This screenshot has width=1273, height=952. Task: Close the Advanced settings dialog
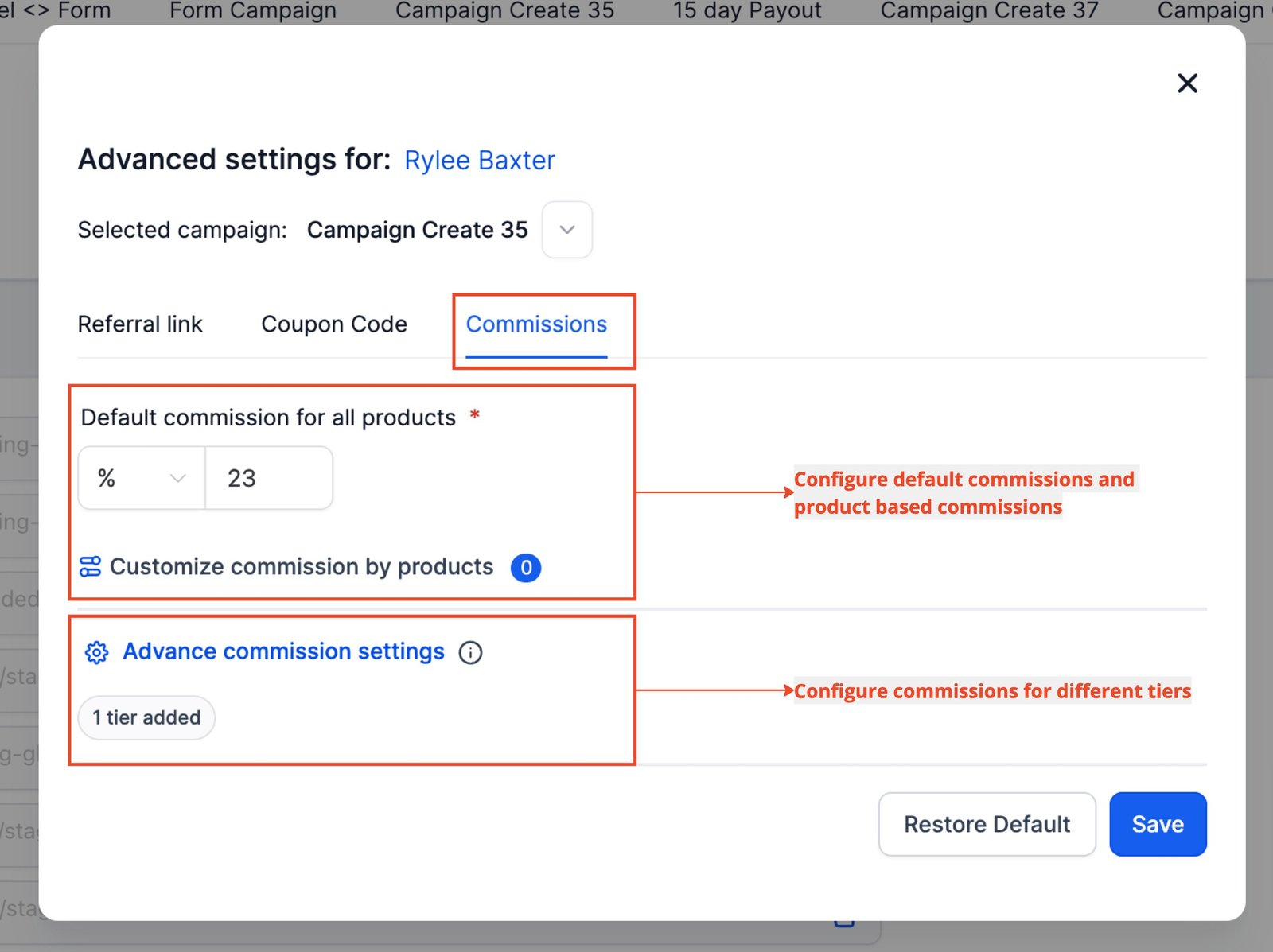click(1186, 84)
